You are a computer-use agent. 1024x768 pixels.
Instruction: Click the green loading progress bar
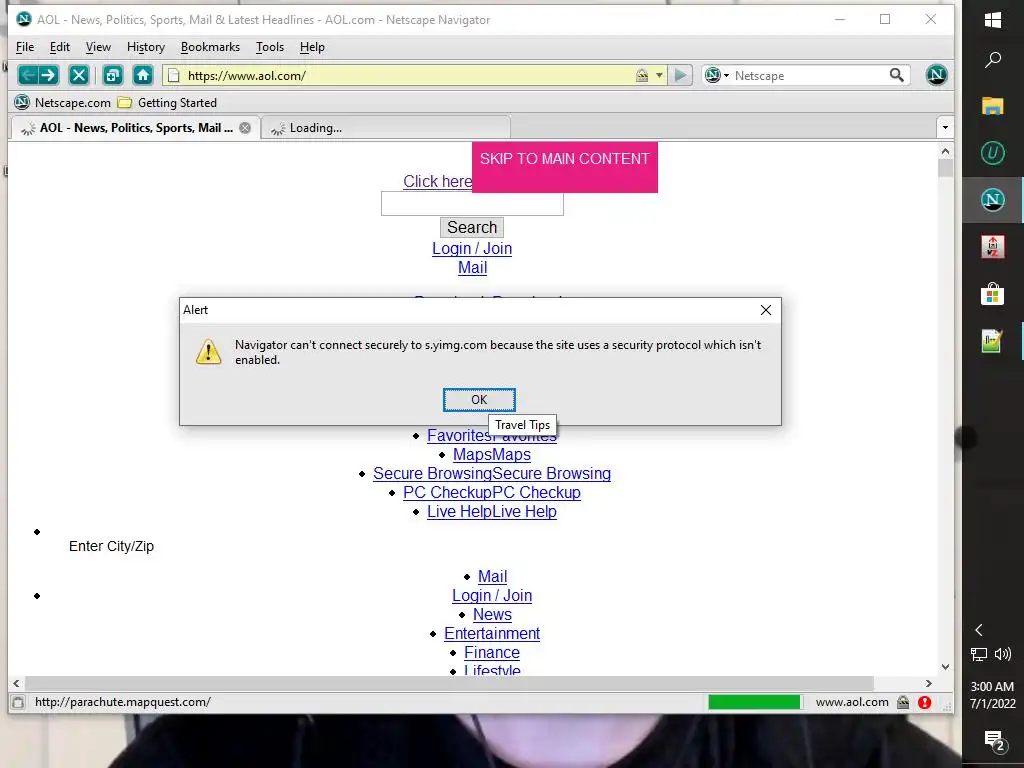pyautogui.click(x=754, y=702)
